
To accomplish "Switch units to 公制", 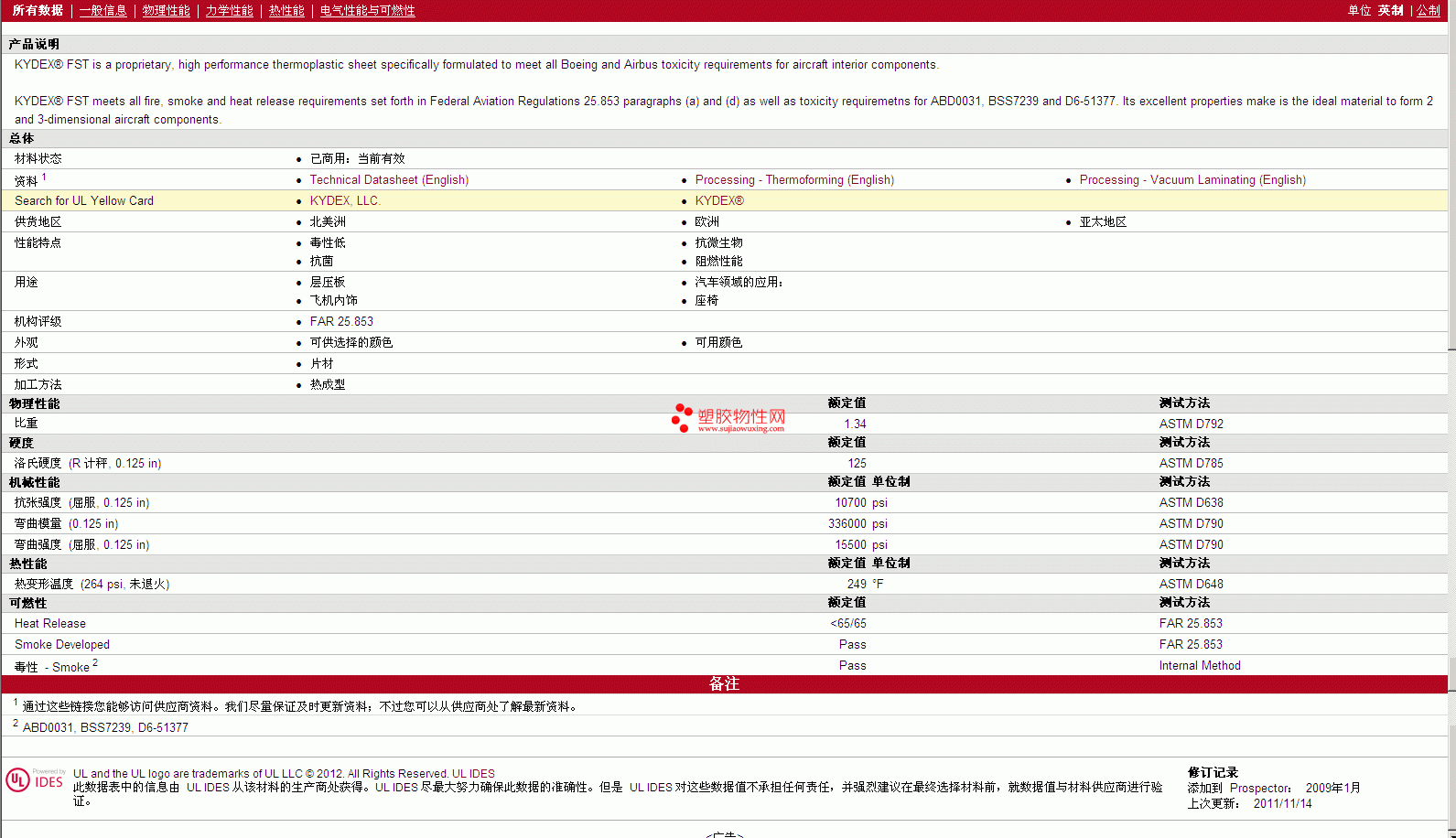I will coord(1429,11).
